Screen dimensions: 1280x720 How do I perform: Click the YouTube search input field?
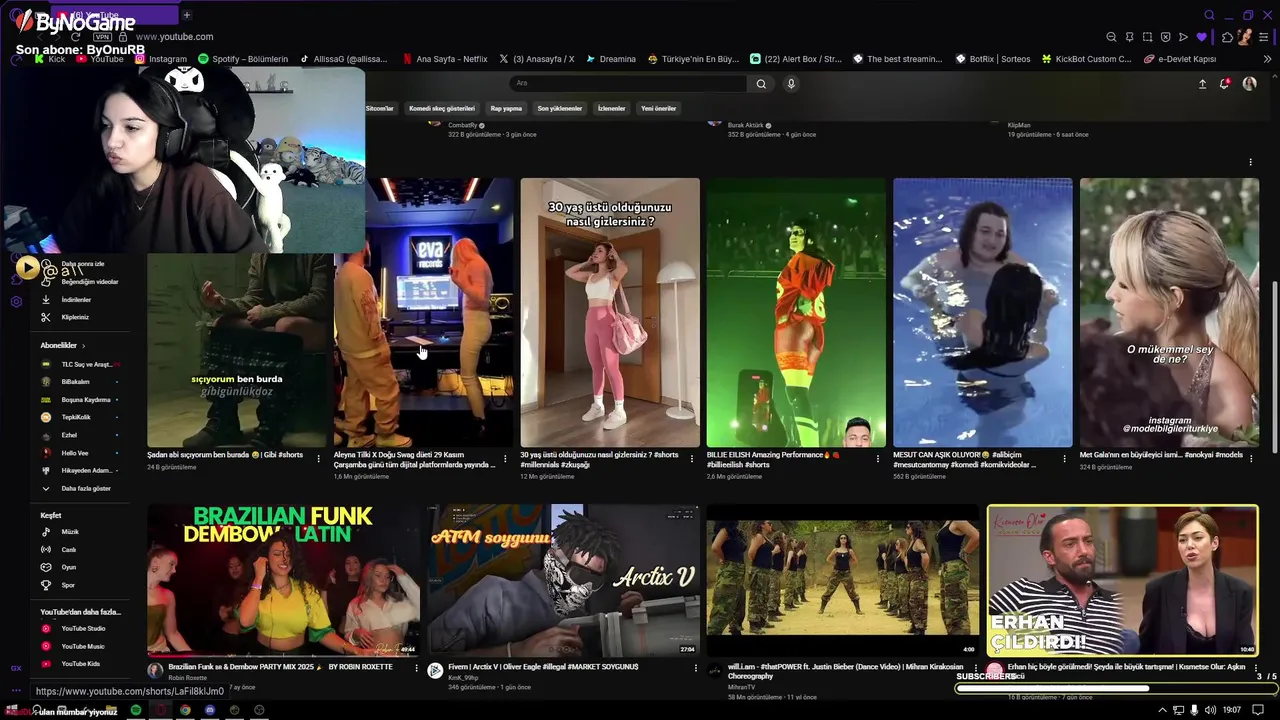pos(627,84)
